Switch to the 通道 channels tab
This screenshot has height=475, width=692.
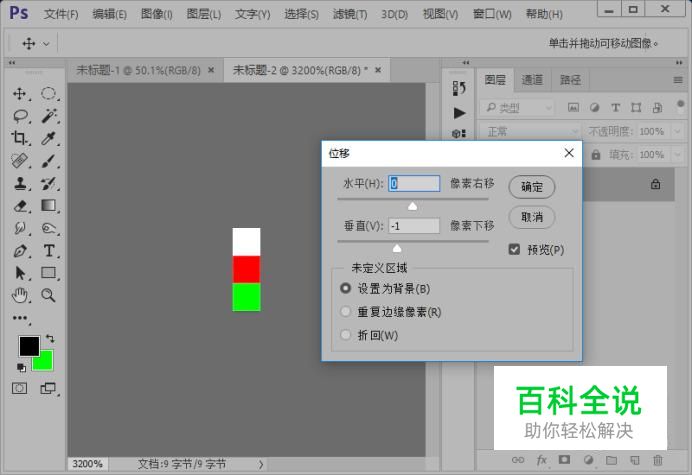532,80
